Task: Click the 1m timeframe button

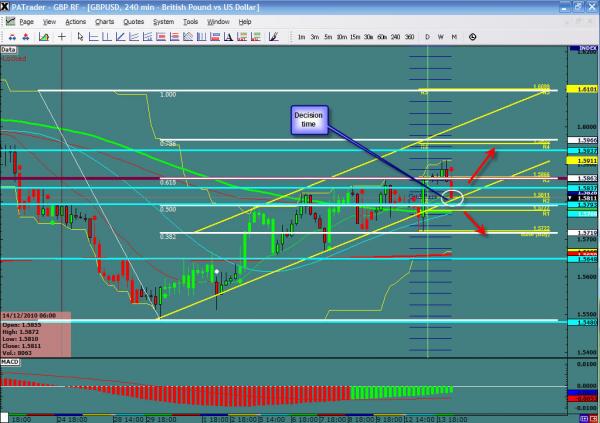Action: (x=301, y=36)
